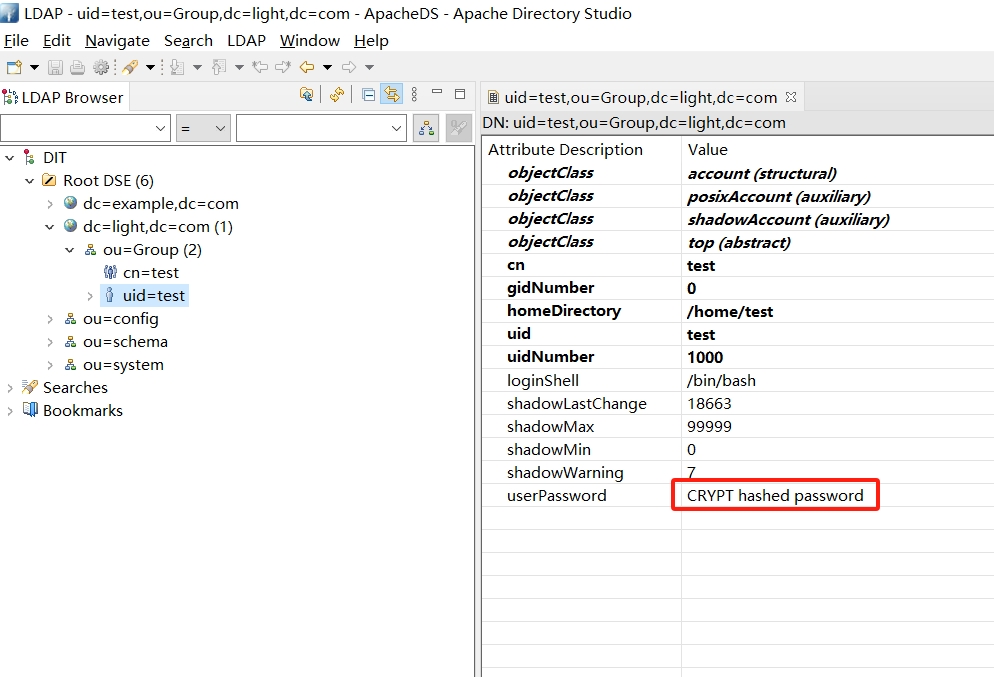Open the quick search attribute dropdown
This screenshot has width=994, height=677.
85,128
